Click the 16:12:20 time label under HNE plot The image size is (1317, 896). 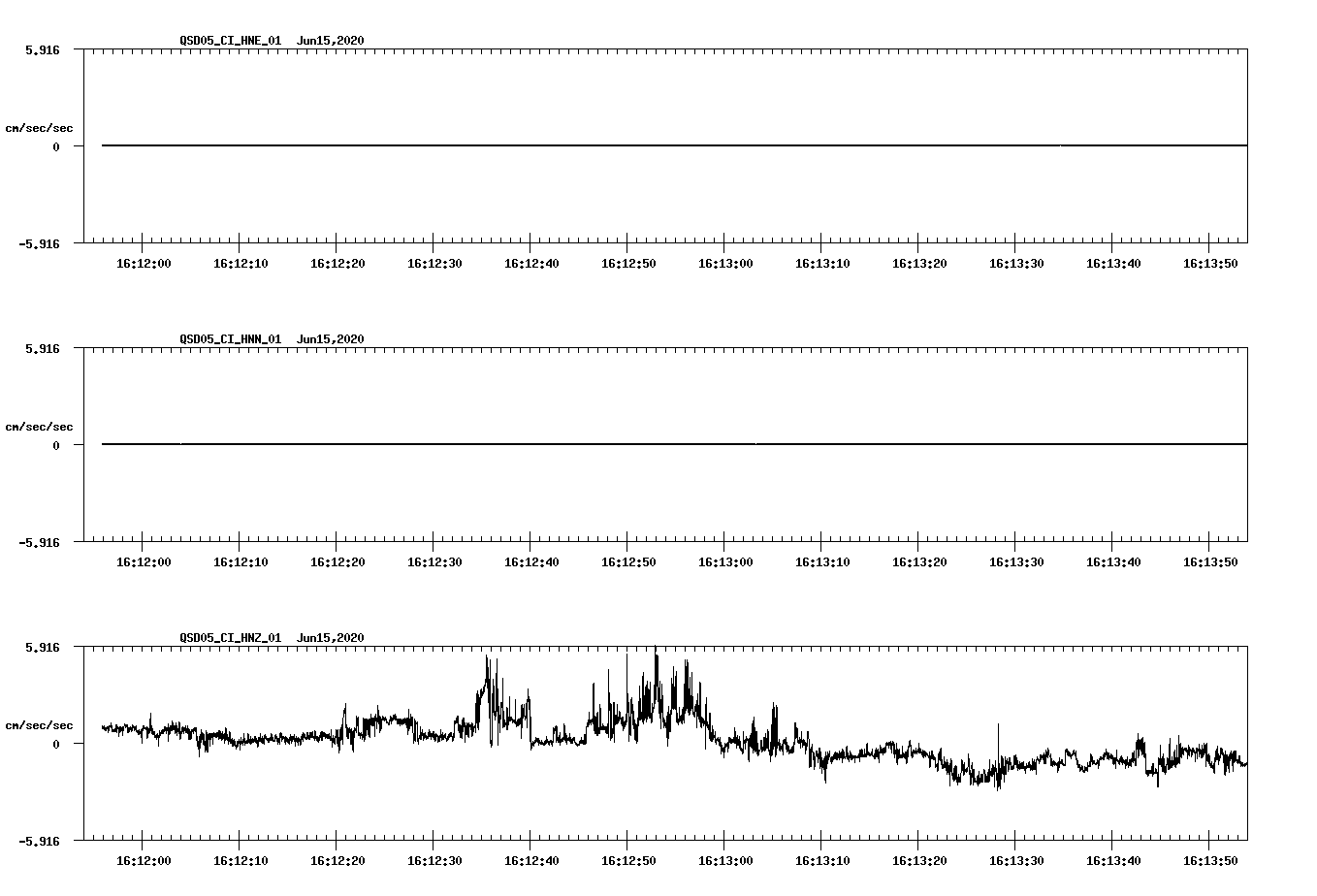pos(337,264)
